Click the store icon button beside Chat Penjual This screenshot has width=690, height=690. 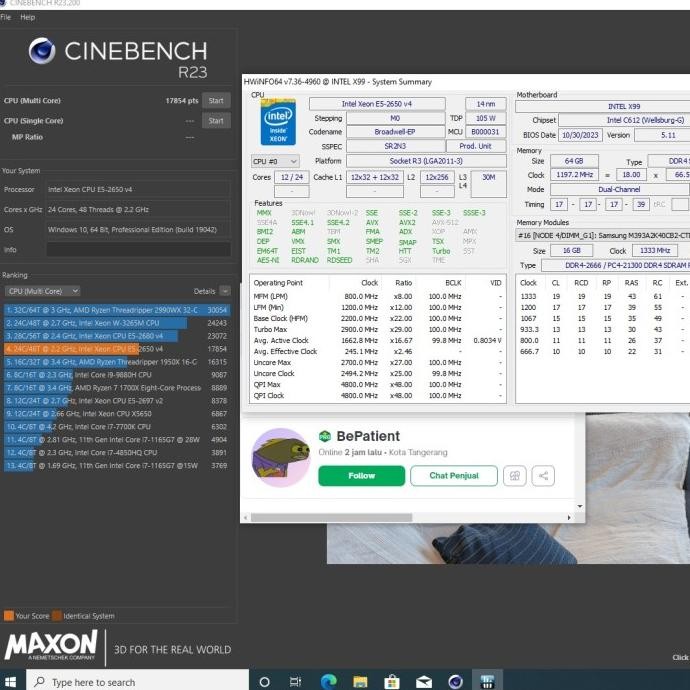pyautogui.click(x=514, y=476)
